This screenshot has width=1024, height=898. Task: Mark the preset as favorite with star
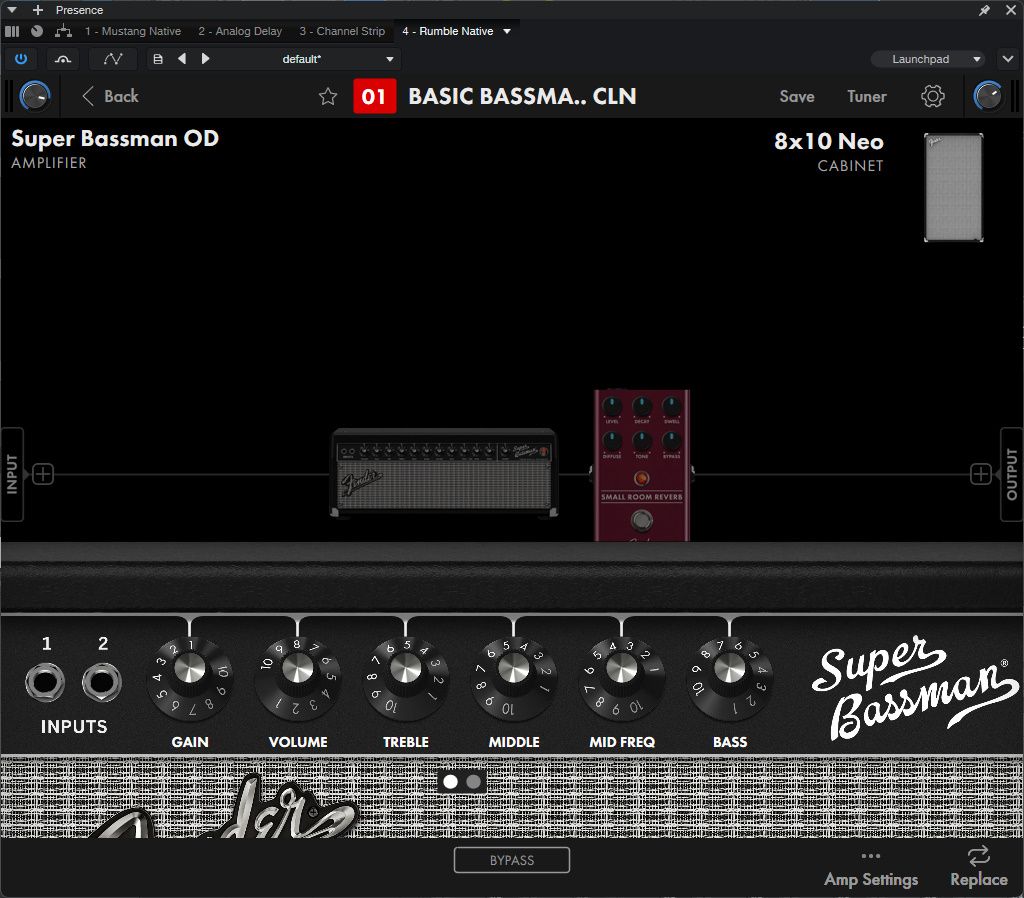click(328, 97)
